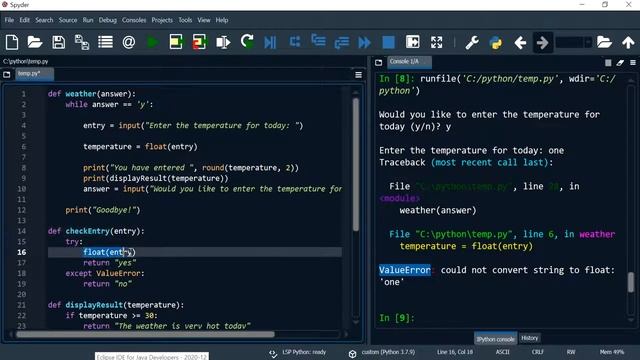Switch to the IPython console tab
Image resolution: width=640 pixels, height=360 pixels.
click(495, 339)
